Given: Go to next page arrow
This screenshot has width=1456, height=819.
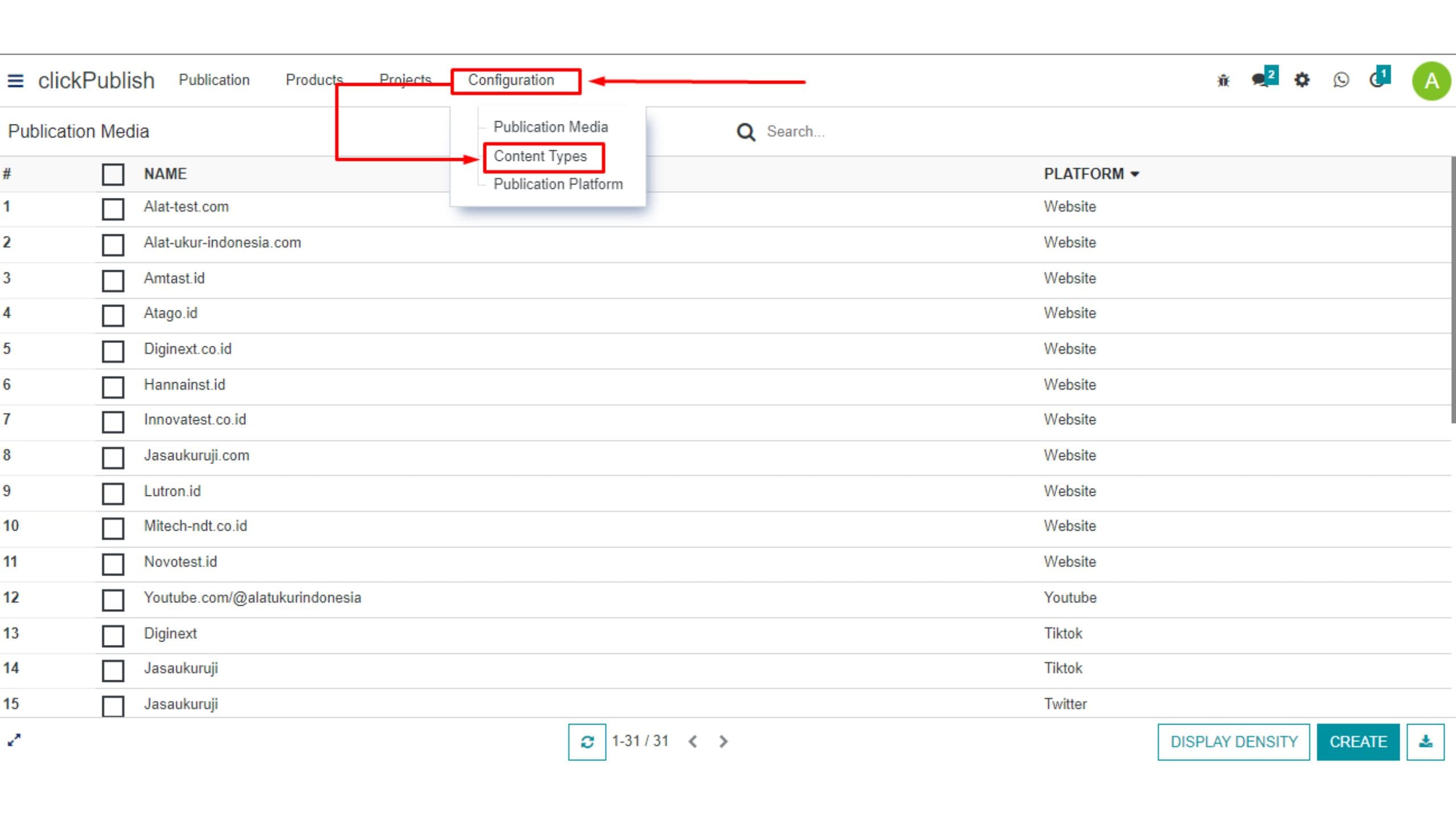Looking at the screenshot, I should 723,742.
